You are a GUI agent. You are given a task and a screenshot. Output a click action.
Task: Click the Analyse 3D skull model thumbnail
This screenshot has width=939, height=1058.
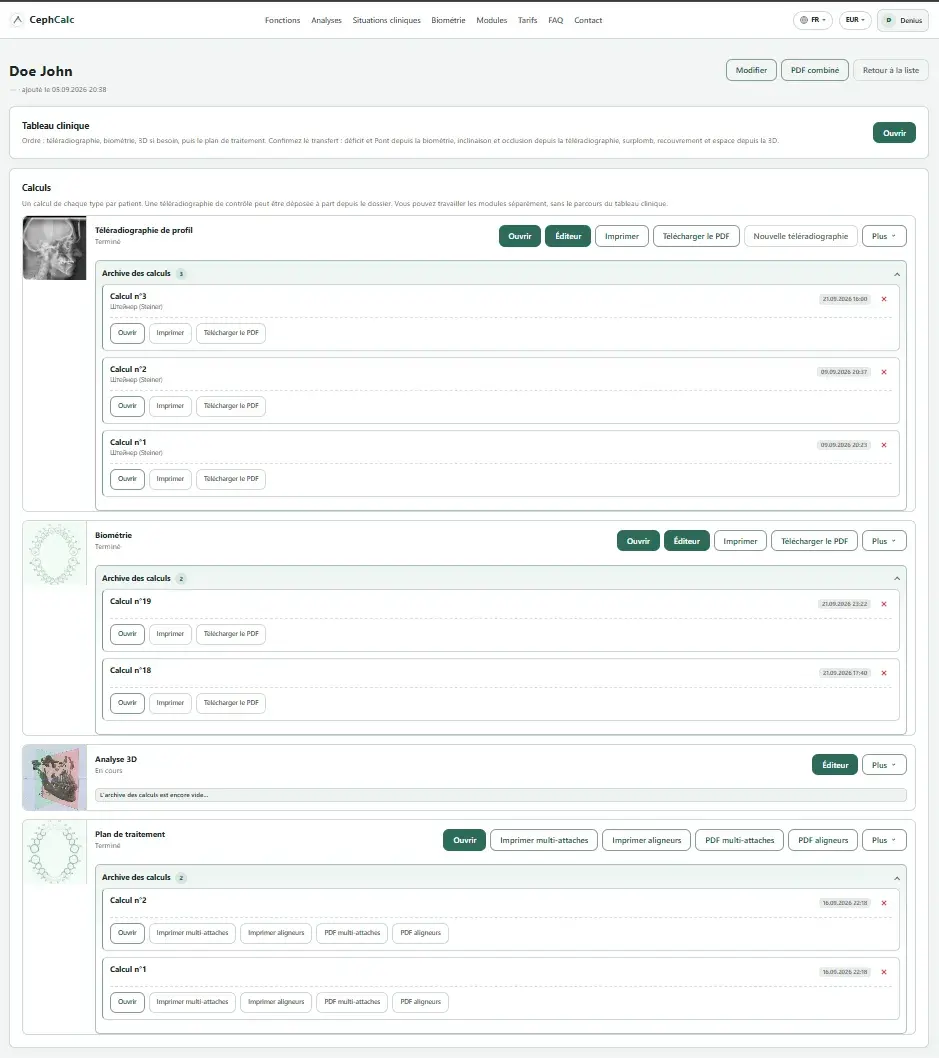point(55,777)
